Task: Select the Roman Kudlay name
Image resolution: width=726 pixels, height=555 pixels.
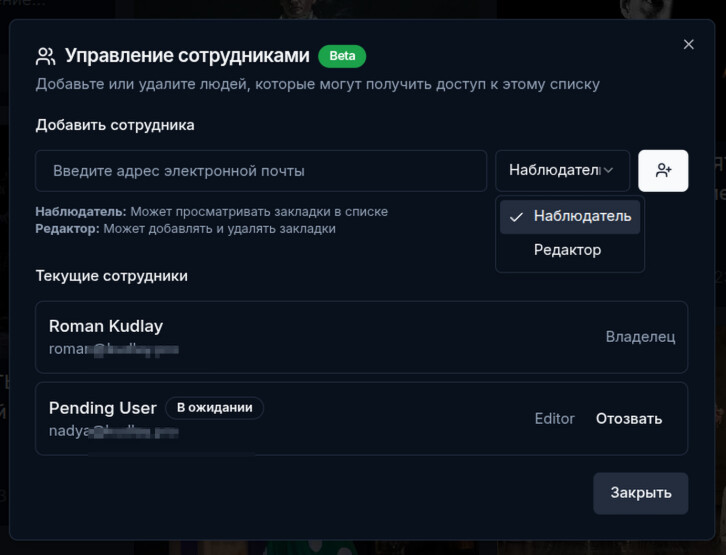Action: [x=106, y=326]
